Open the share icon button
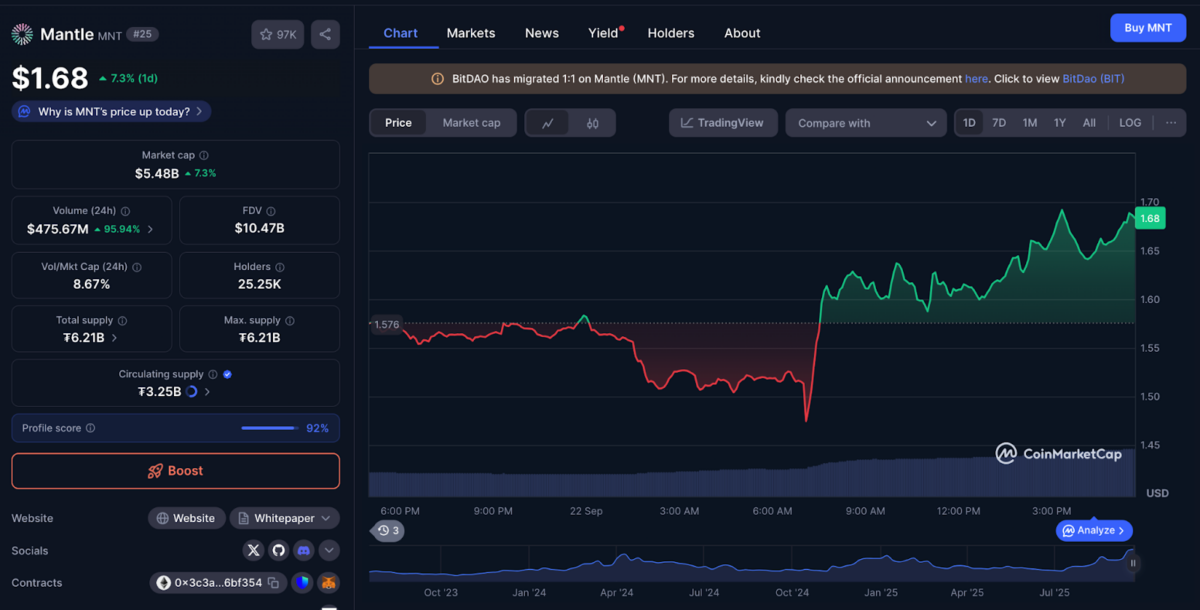Viewport: 1200px width, 610px height. pyautogui.click(x=325, y=34)
